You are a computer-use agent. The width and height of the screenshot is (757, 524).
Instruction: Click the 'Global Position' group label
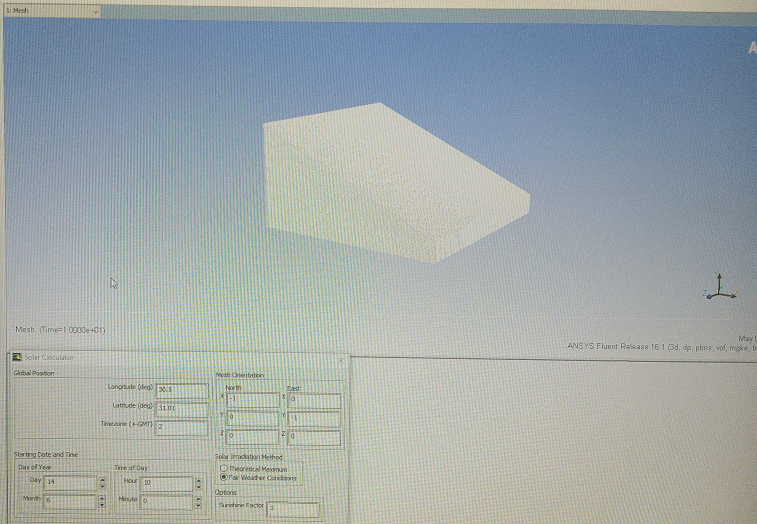(34, 373)
